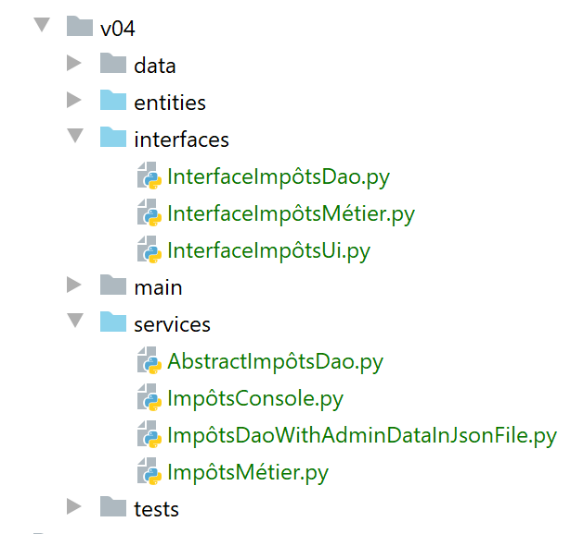This screenshot has width=571, height=534.
Task: Click the Python icon beside InterfaceImpôtsMétier.py
Action: pos(149,212)
